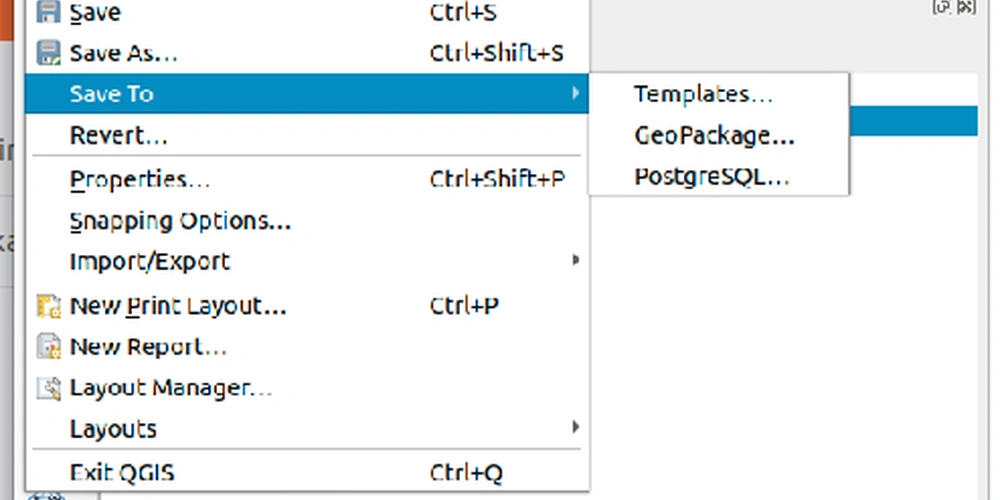Click the New Print Layout icon
The width and height of the screenshot is (1000, 500).
[48, 306]
